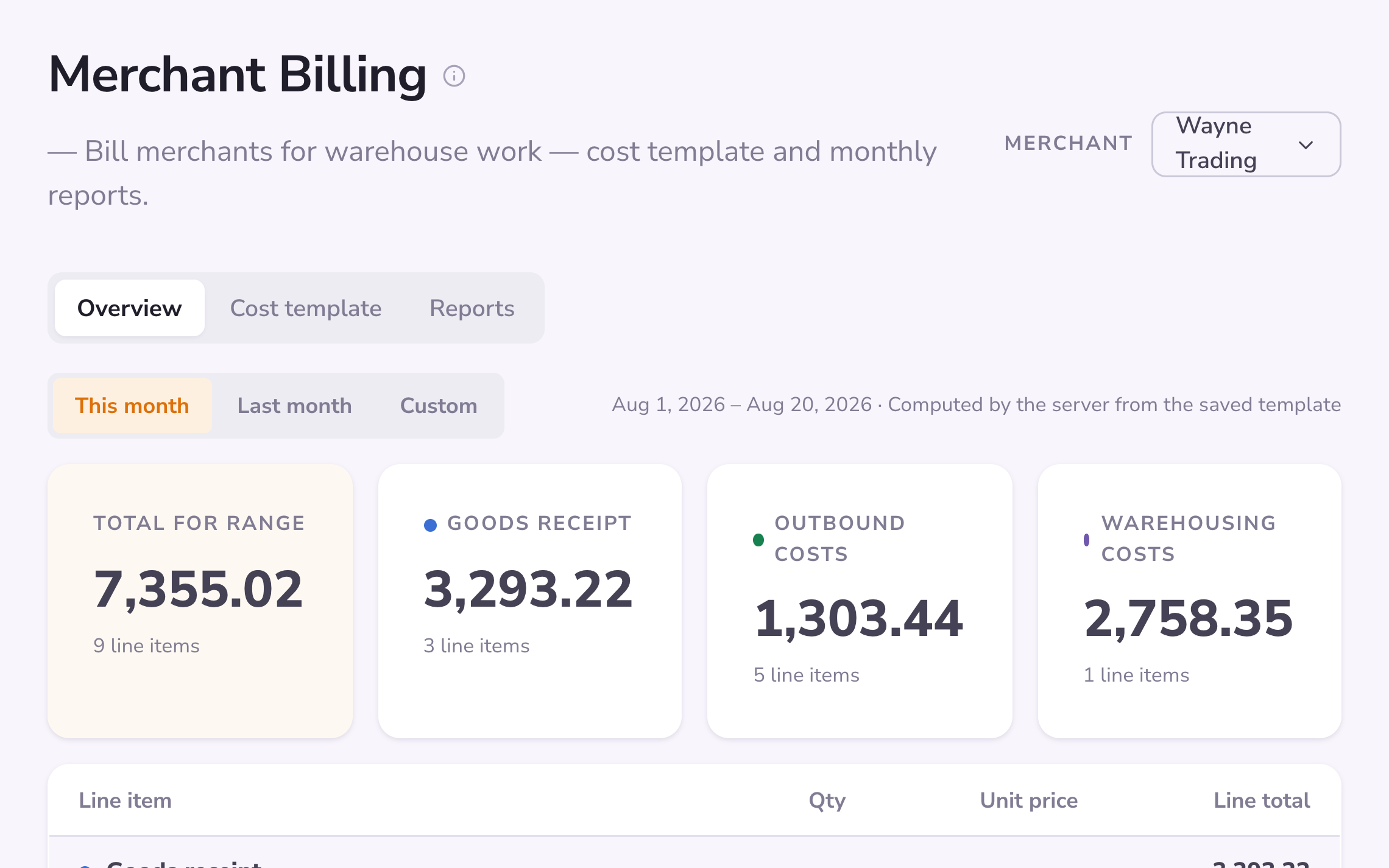
Task: Click the Outbound Costs summary card
Action: [x=860, y=601]
